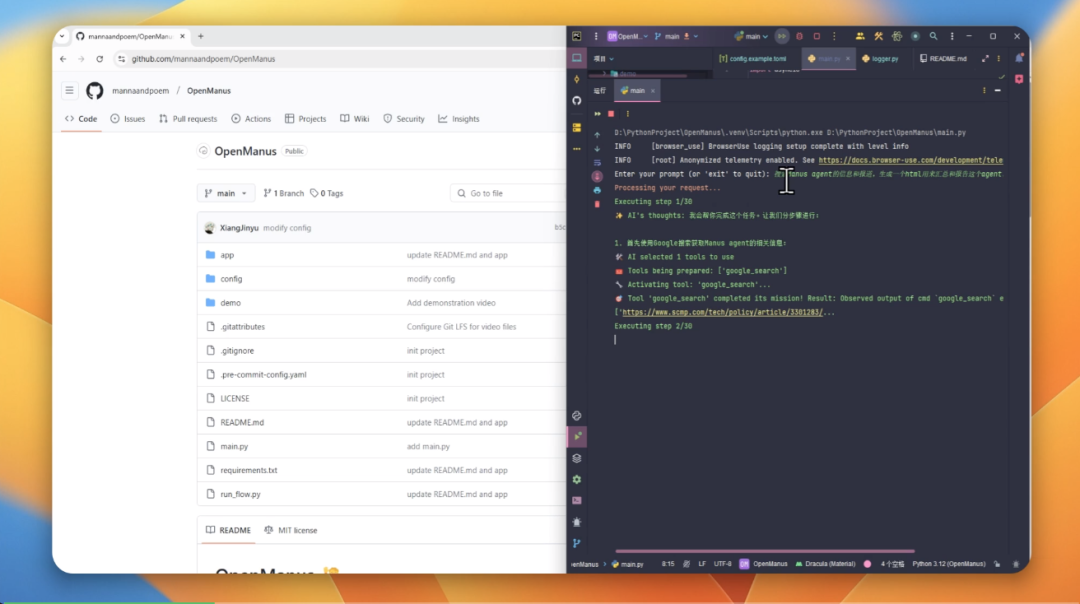Open Code With Me people icon
The width and height of the screenshot is (1080, 604).
pos(860,37)
